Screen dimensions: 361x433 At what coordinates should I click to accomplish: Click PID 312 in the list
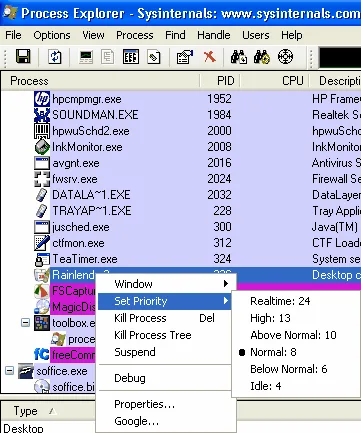pyautogui.click(x=222, y=243)
